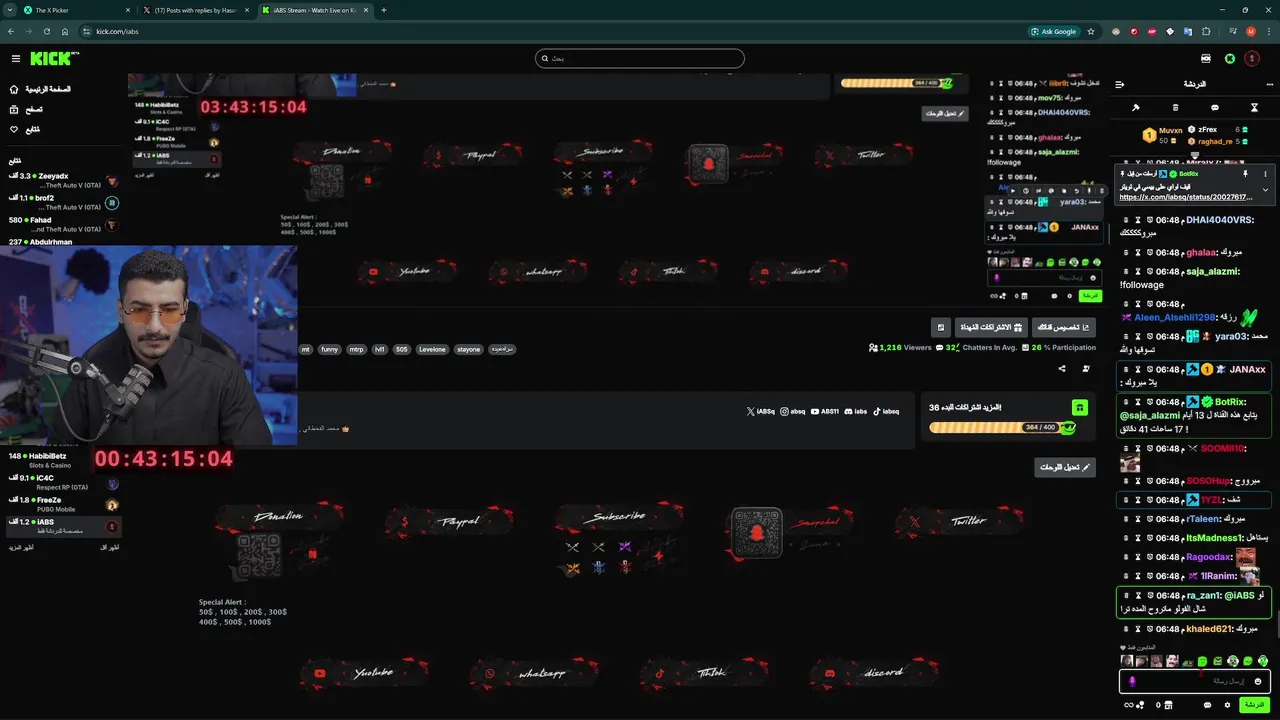Open the user profile avatar menu
This screenshot has width=1280, height=720.
(x=1252, y=59)
